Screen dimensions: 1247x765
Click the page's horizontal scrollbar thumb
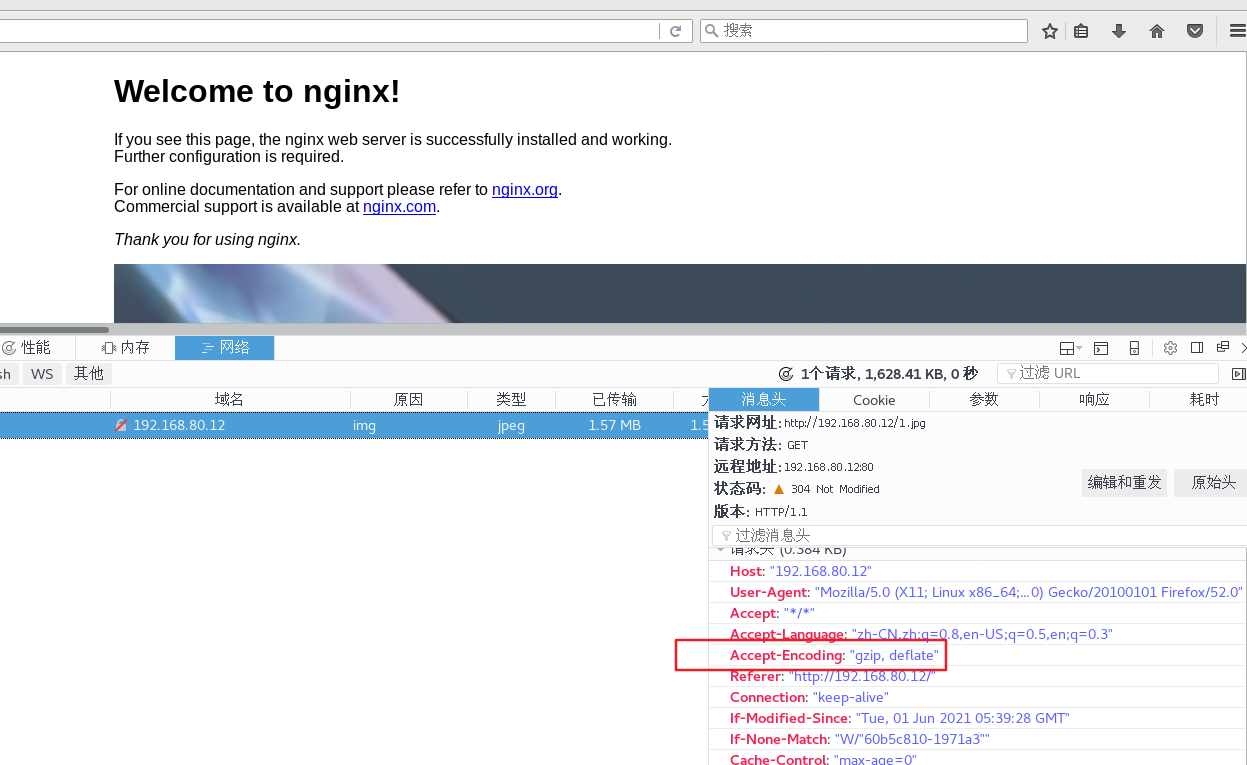click(54, 329)
